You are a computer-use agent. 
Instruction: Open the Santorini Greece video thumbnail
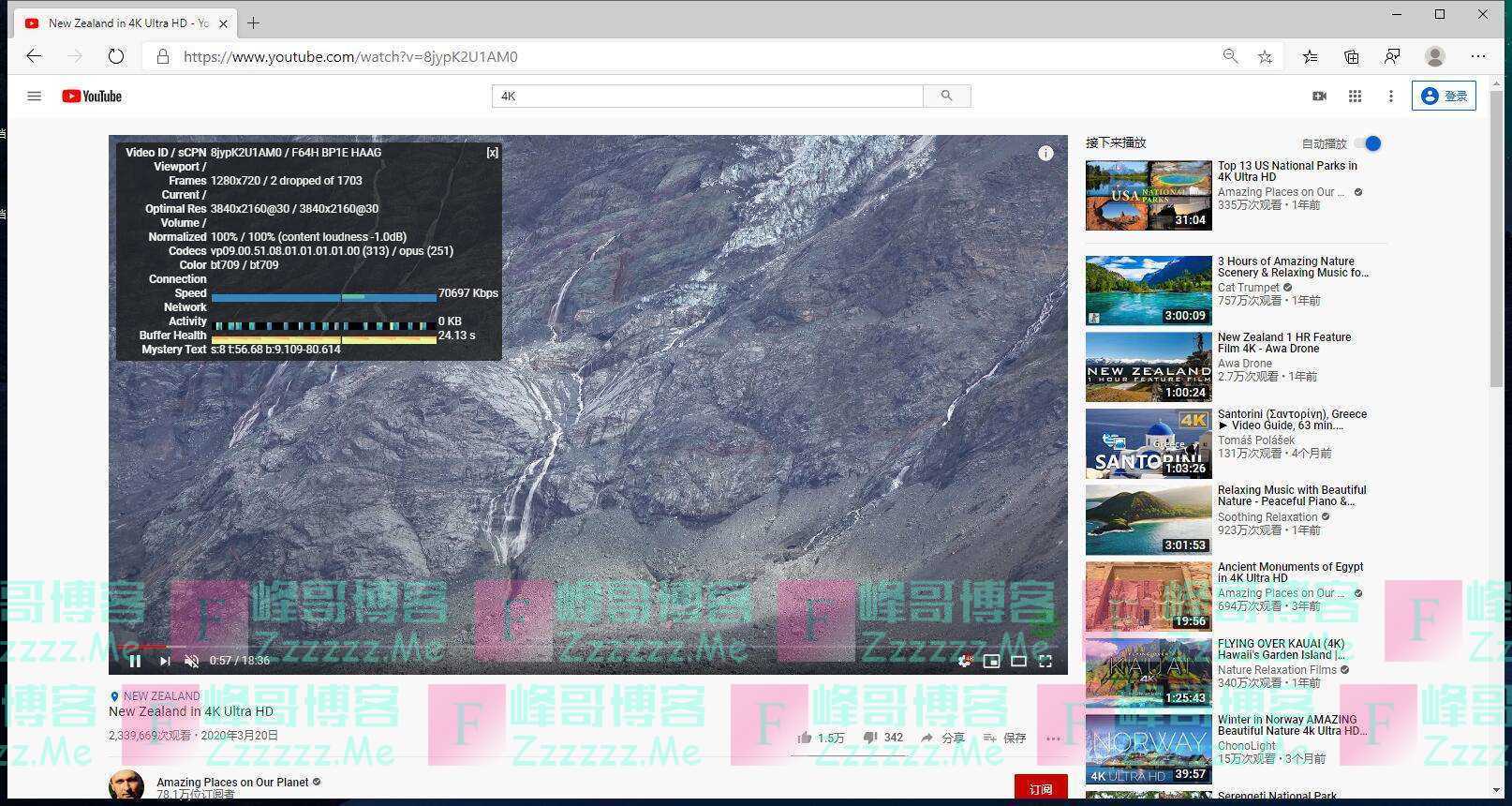1149,443
